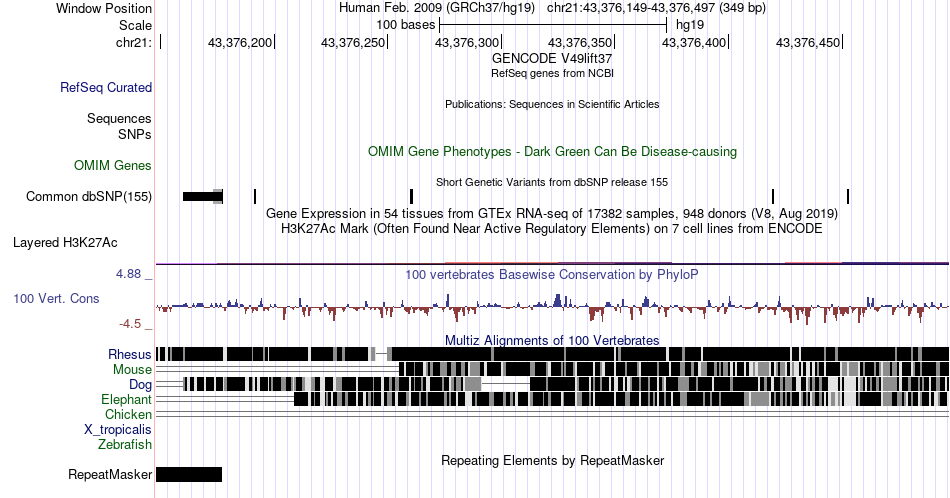This screenshot has width=950, height=498.
Task: Click the Sequences track label
Action: click(x=119, y=118)
